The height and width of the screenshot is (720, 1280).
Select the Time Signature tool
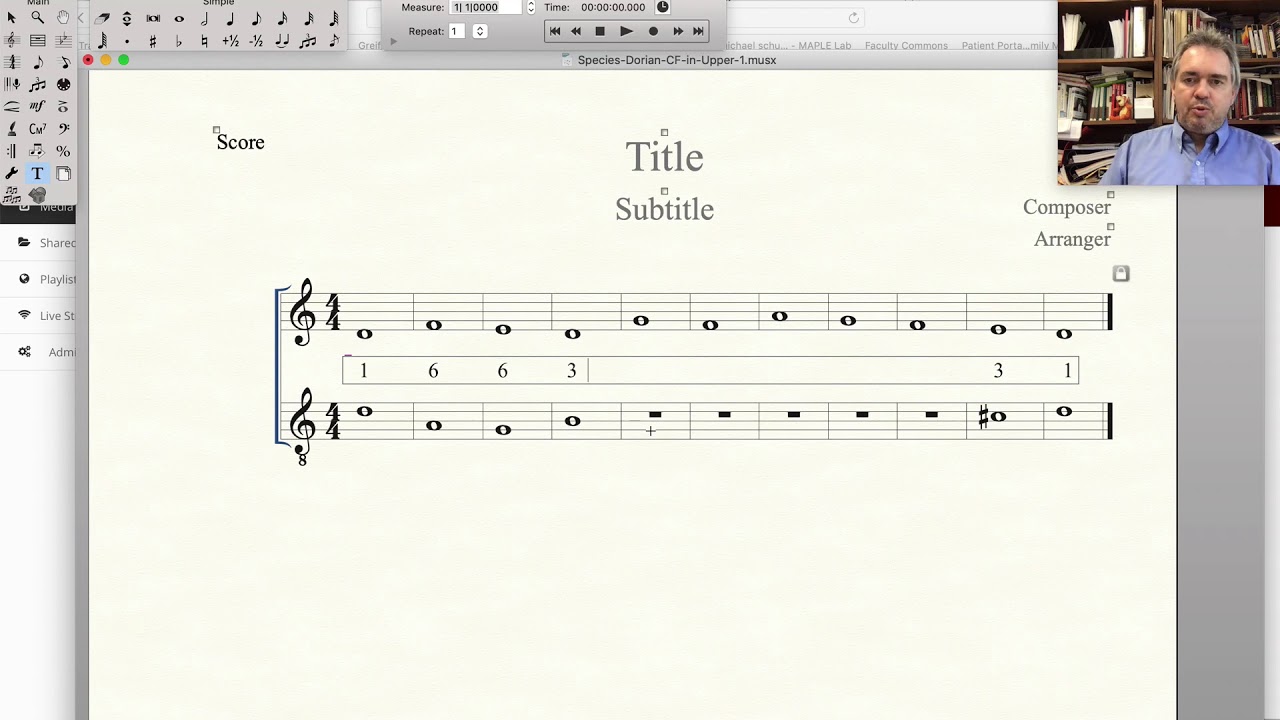11,62
